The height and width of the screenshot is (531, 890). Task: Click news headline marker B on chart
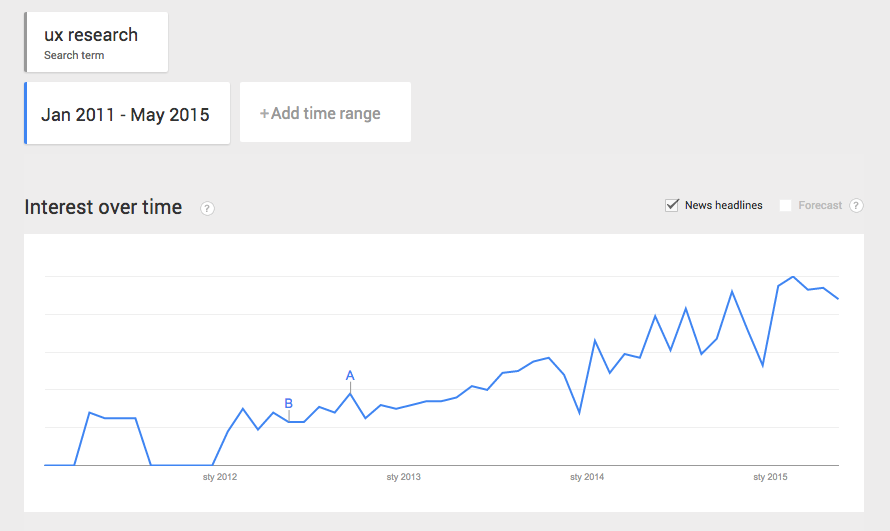tap(289, 404)
